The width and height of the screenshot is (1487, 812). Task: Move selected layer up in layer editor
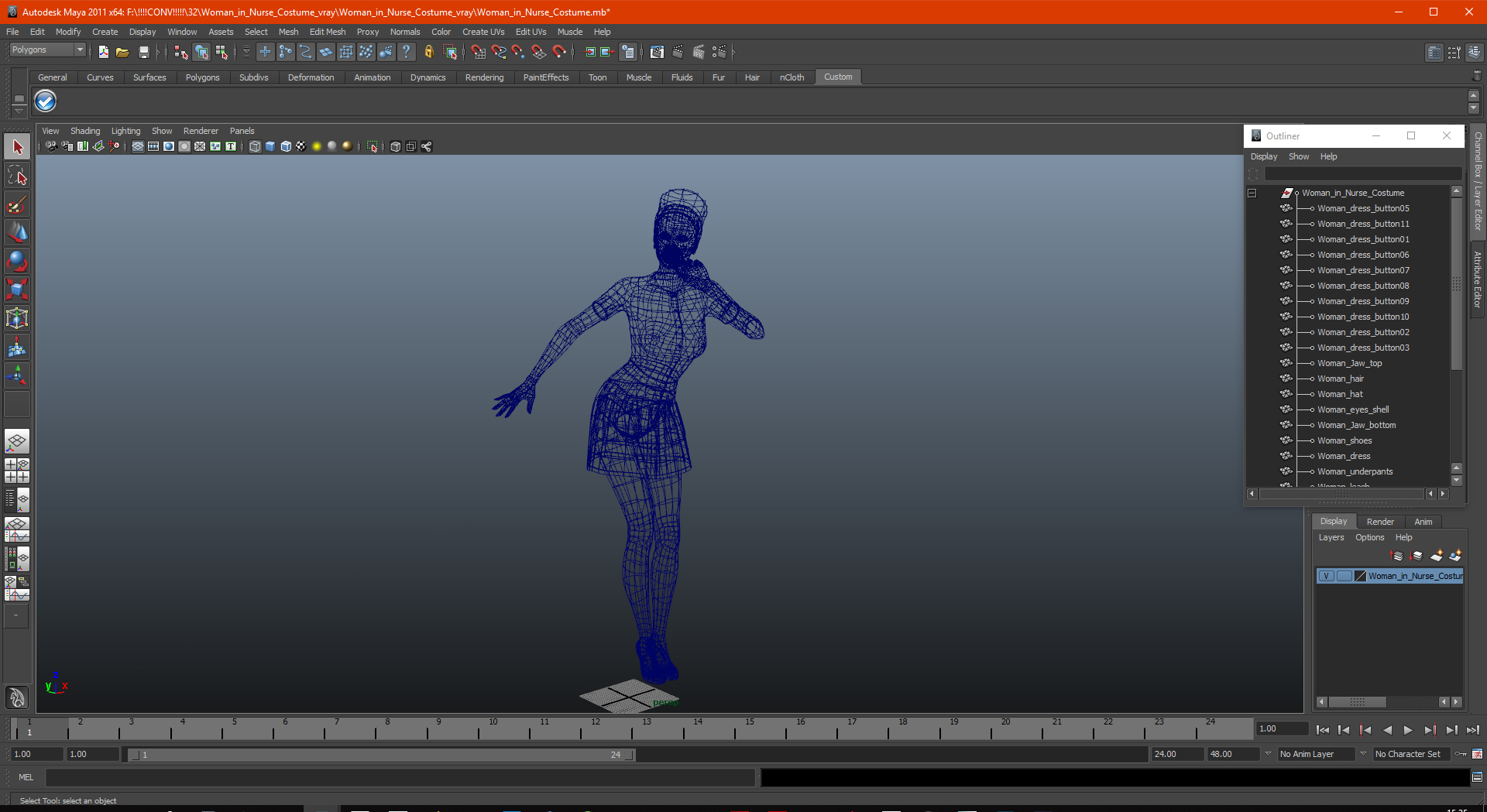pos(1397,556)
